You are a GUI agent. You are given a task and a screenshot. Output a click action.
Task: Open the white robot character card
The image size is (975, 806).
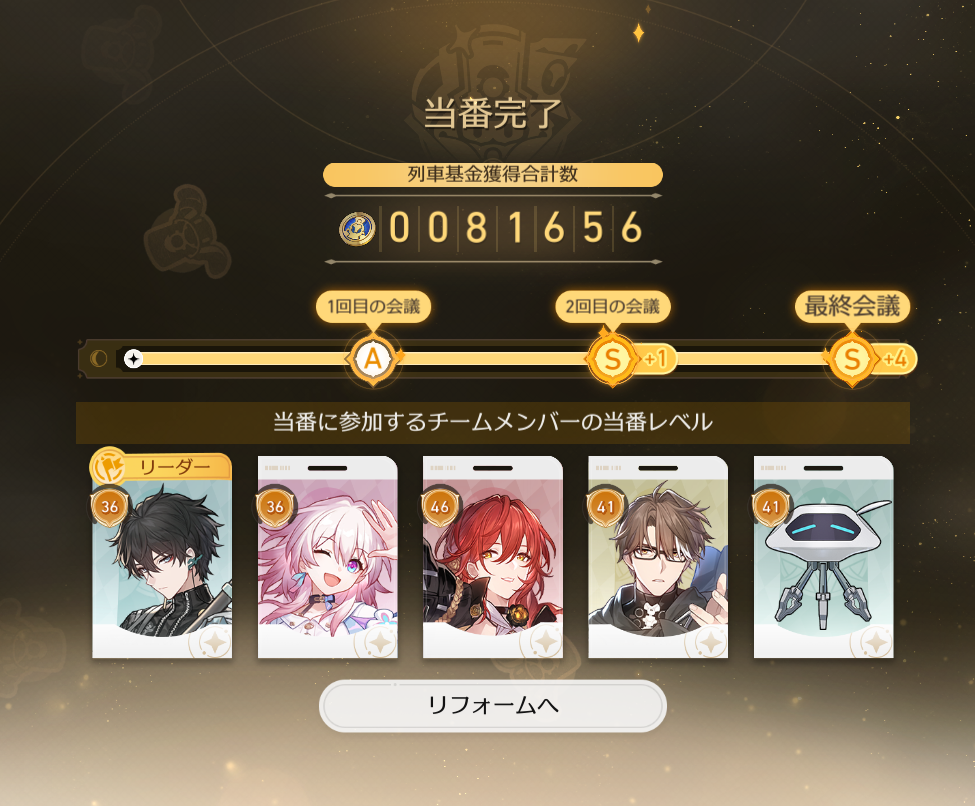(x=823, y=557)
